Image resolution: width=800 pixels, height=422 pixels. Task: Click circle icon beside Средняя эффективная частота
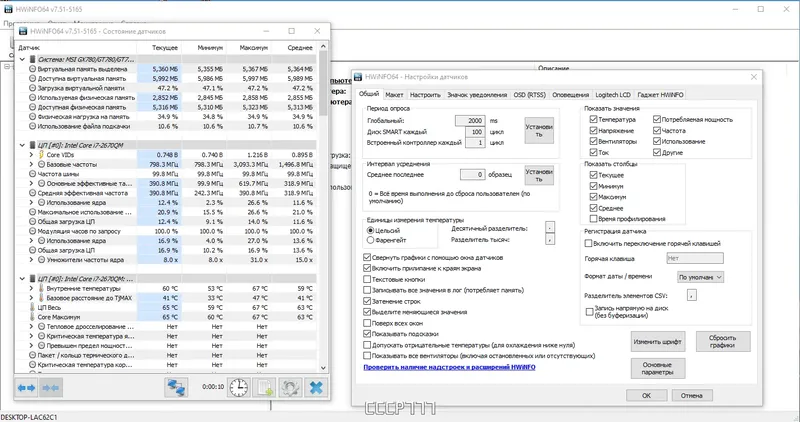[33, 193]
